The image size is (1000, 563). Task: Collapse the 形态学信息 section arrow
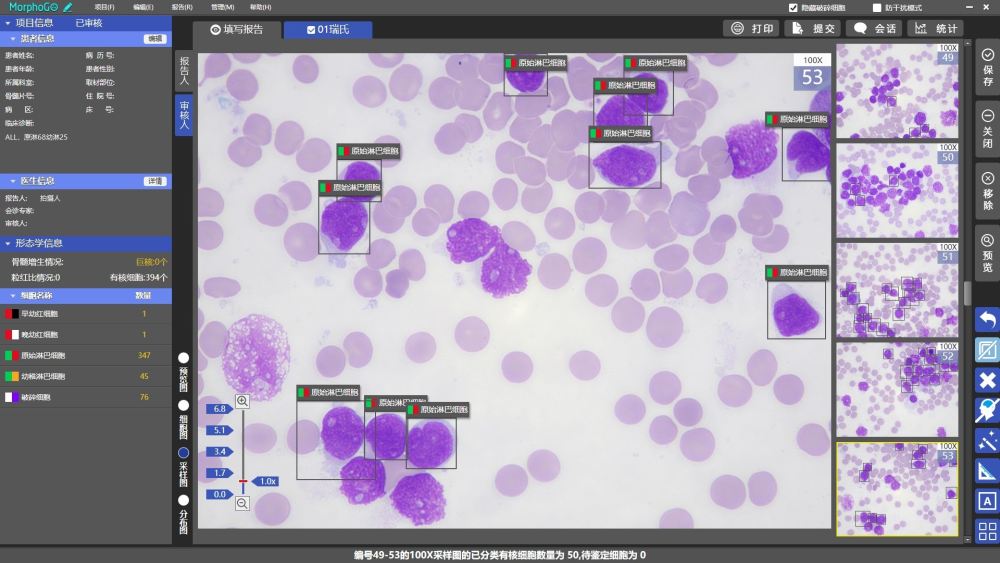8,243
